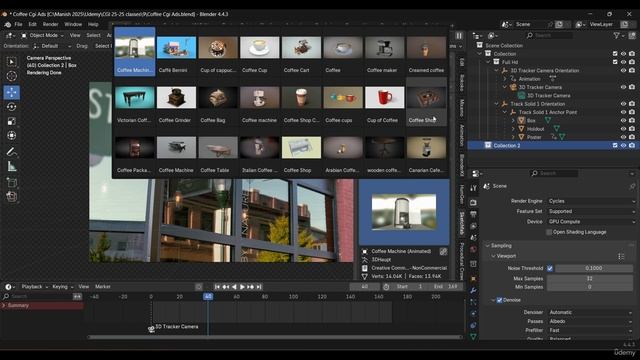Select the Measure tool
Viewport: 640px width, 360px height.
pos(12,166)
